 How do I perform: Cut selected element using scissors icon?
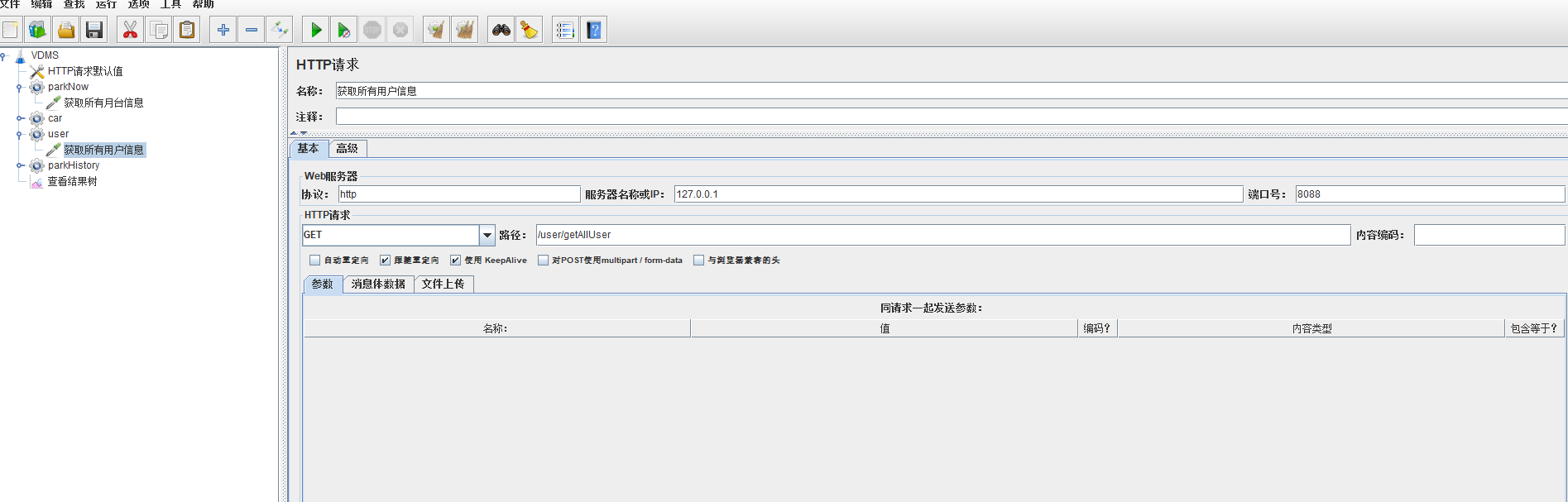tap(130, 30)
